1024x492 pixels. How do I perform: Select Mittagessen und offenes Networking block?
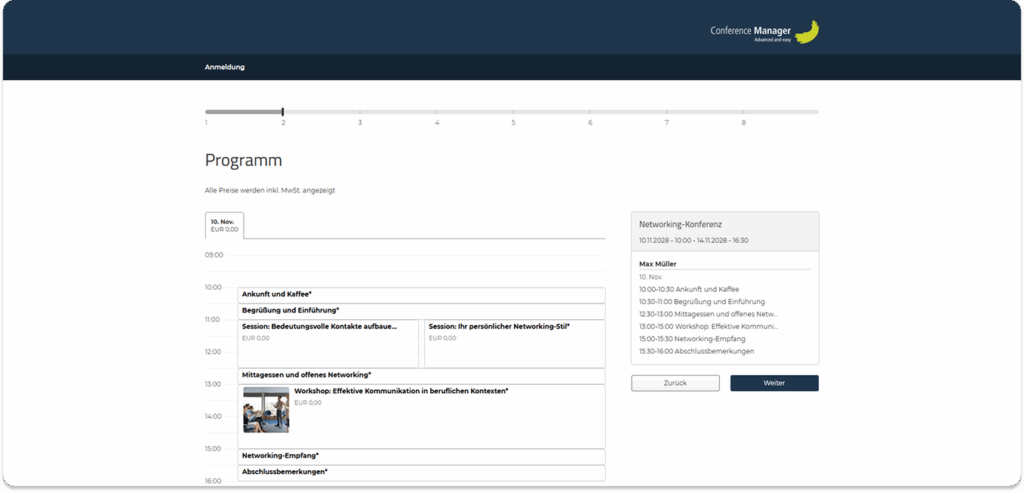[x=421, y=375]
